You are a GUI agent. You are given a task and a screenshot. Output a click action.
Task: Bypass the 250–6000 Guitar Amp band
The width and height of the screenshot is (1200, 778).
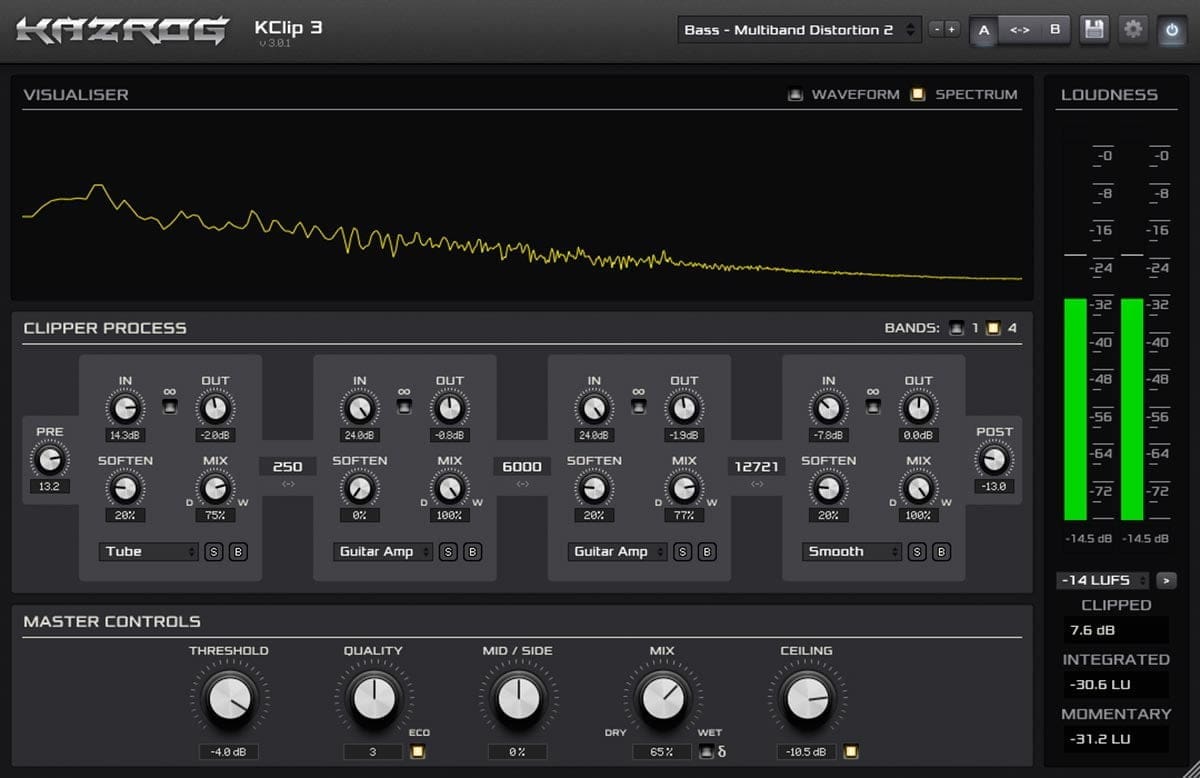coord(473,552)
